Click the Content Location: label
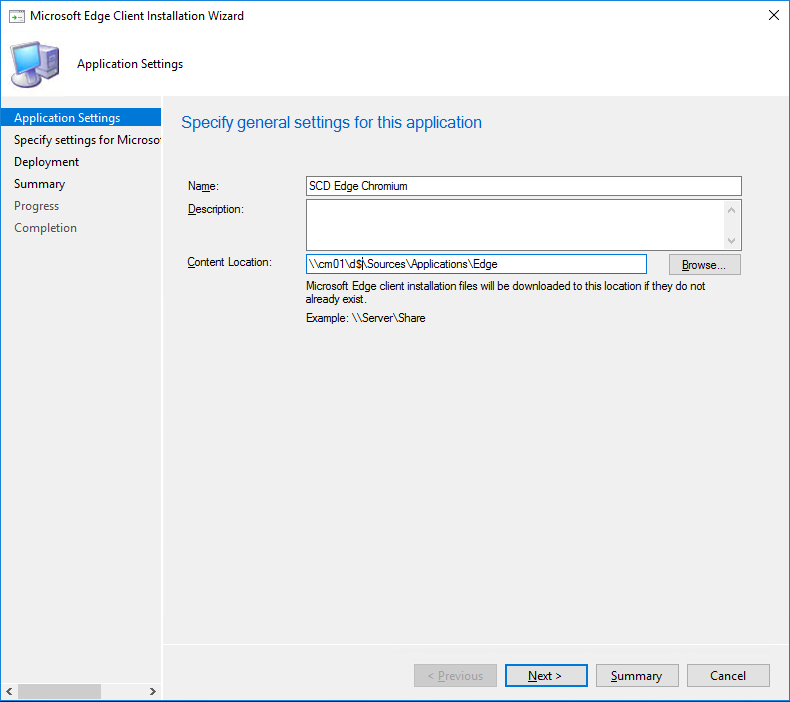Image resolution: width=790 pixels, height=702 pixels. point(229,262)
